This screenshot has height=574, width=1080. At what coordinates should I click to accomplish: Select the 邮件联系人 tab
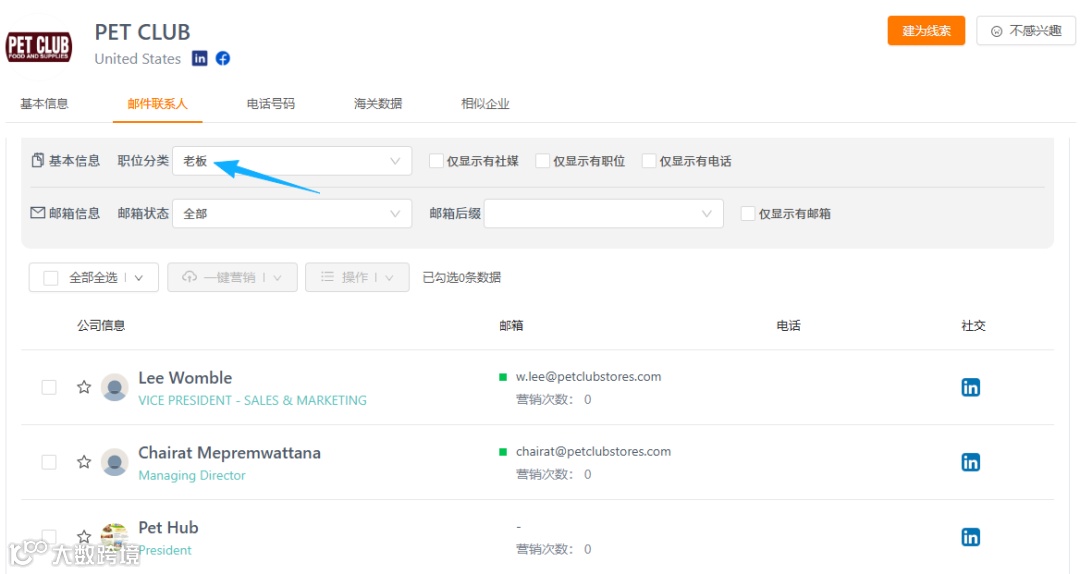[157, 103]
